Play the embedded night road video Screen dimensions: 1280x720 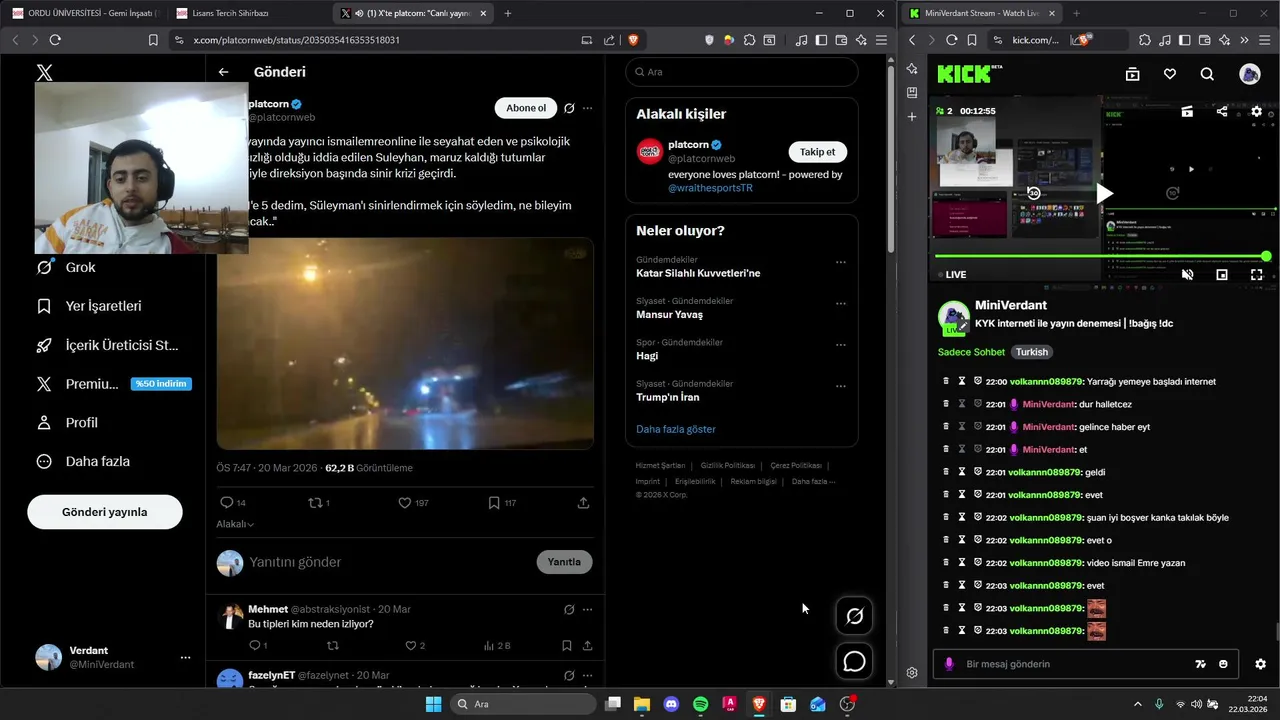click(x=405, y=343)
